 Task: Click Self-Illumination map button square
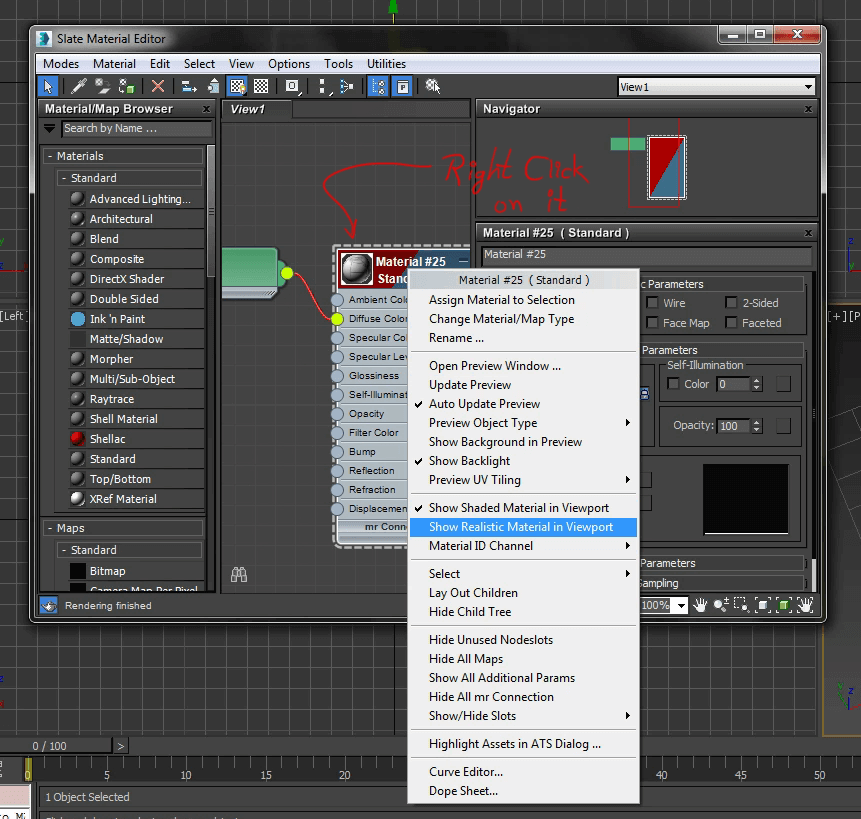click(x=783, y=384)
